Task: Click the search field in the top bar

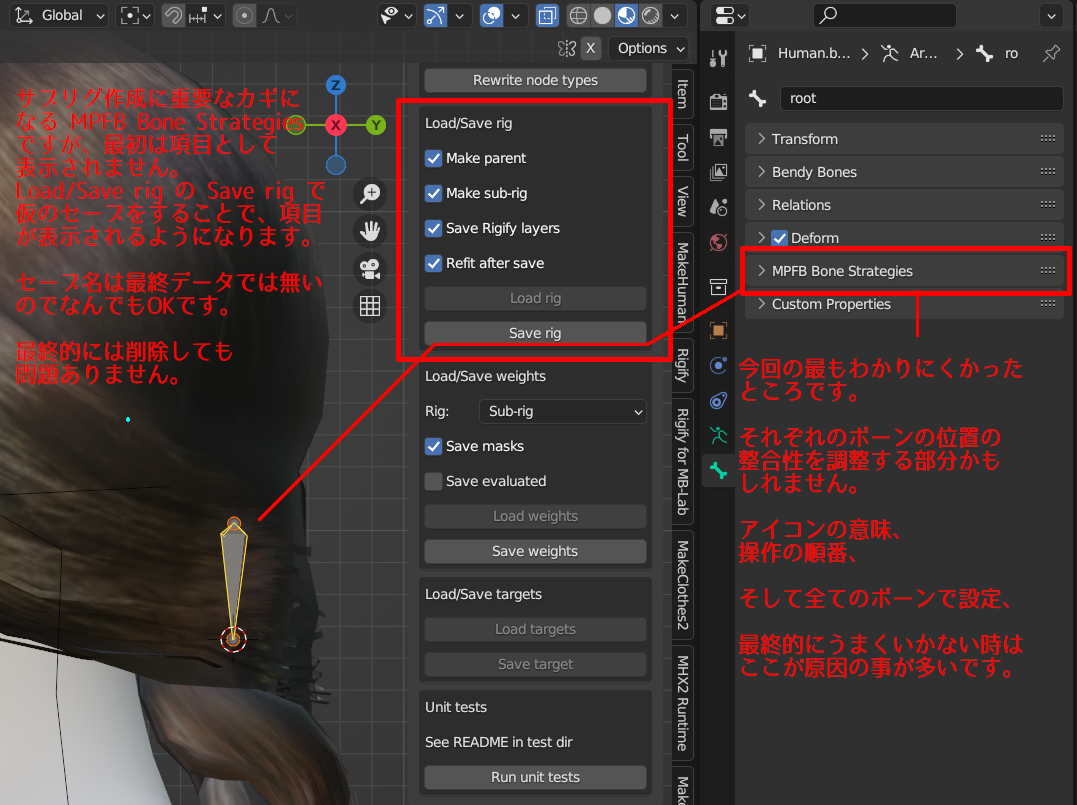Action: 884,15
